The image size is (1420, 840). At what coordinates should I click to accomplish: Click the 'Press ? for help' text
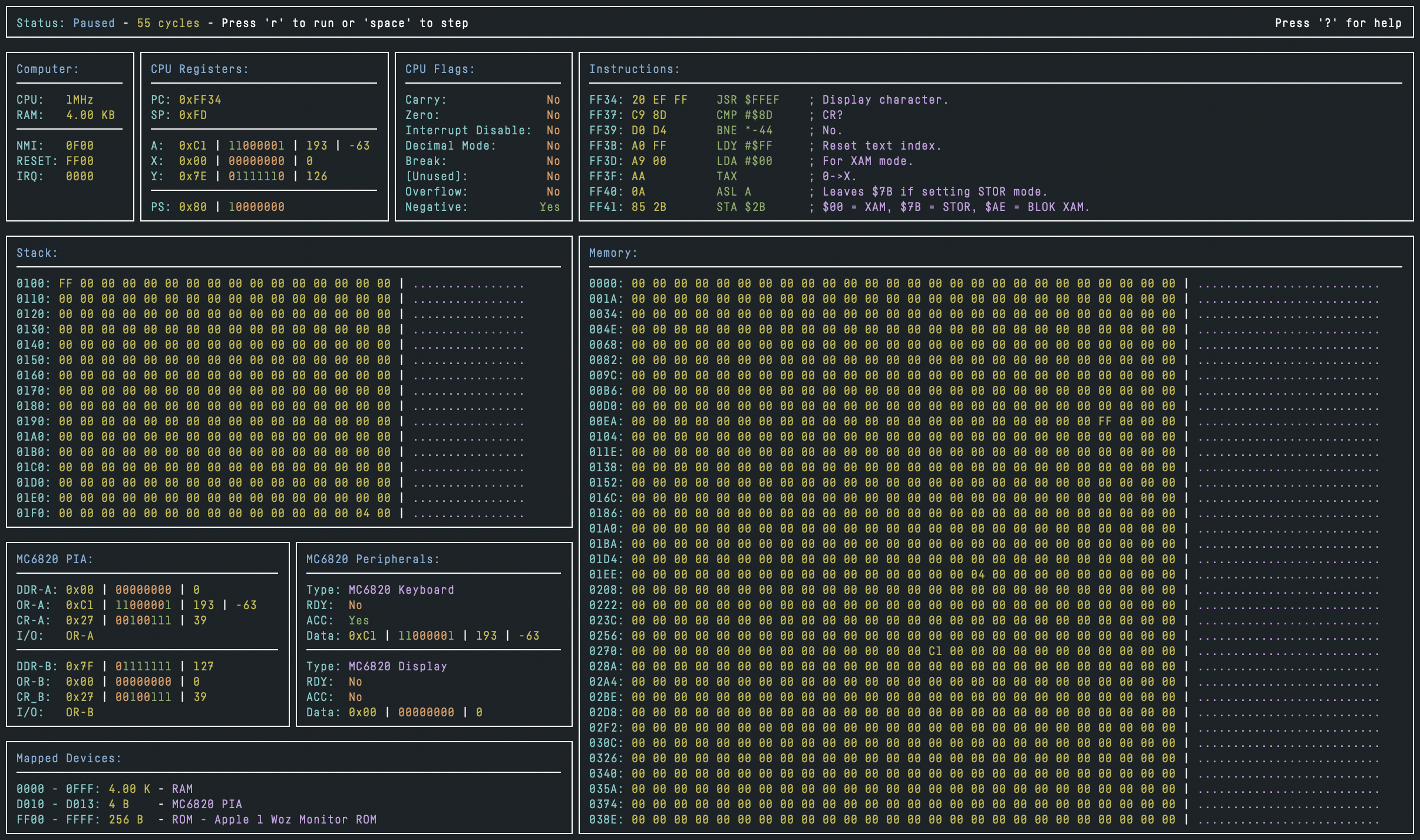pos(1338,23)
